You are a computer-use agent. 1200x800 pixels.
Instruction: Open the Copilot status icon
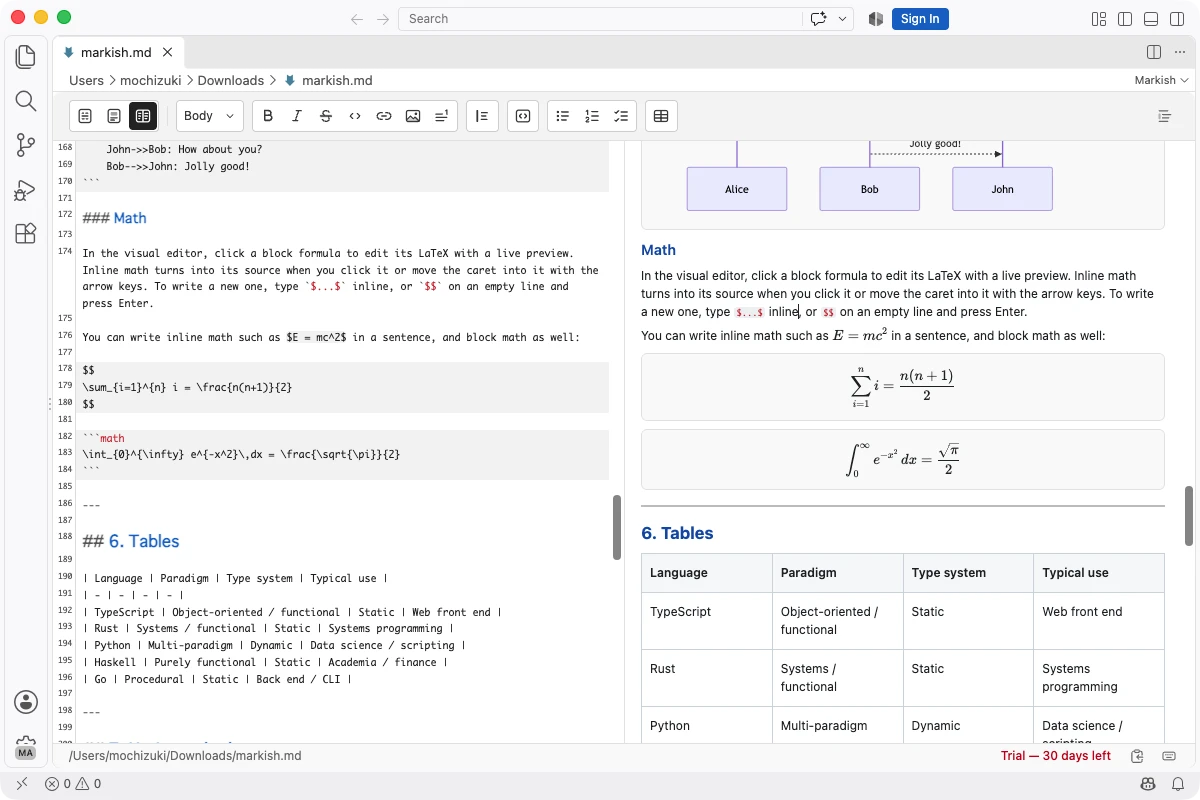tap(1149, 784)
